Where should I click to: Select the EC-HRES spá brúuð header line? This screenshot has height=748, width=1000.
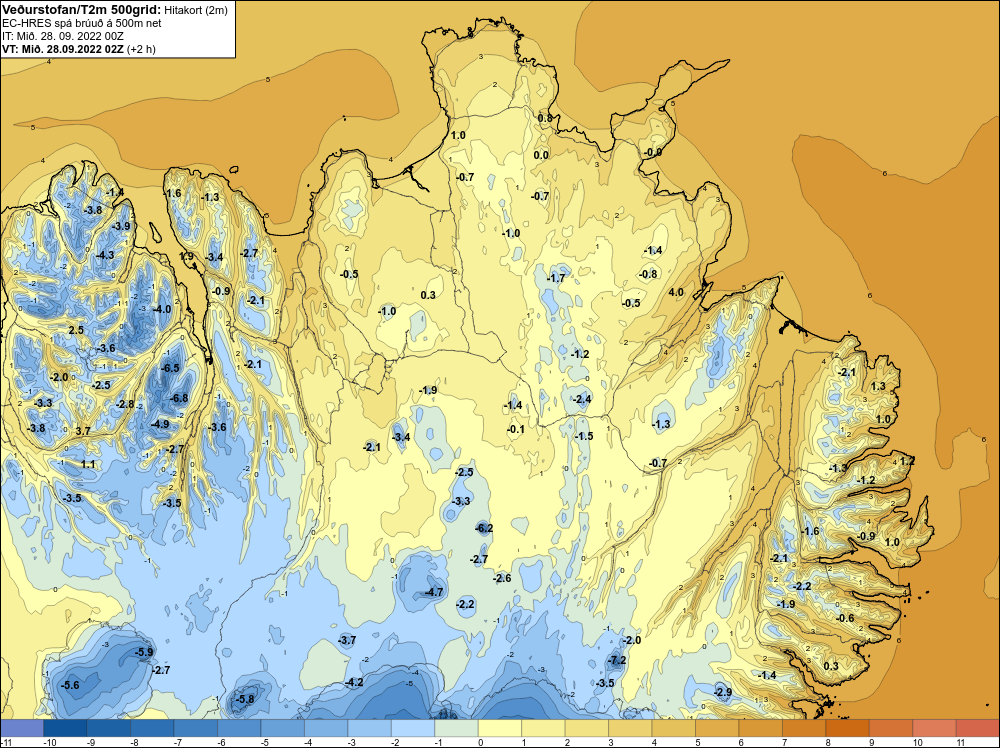(82, 23)
